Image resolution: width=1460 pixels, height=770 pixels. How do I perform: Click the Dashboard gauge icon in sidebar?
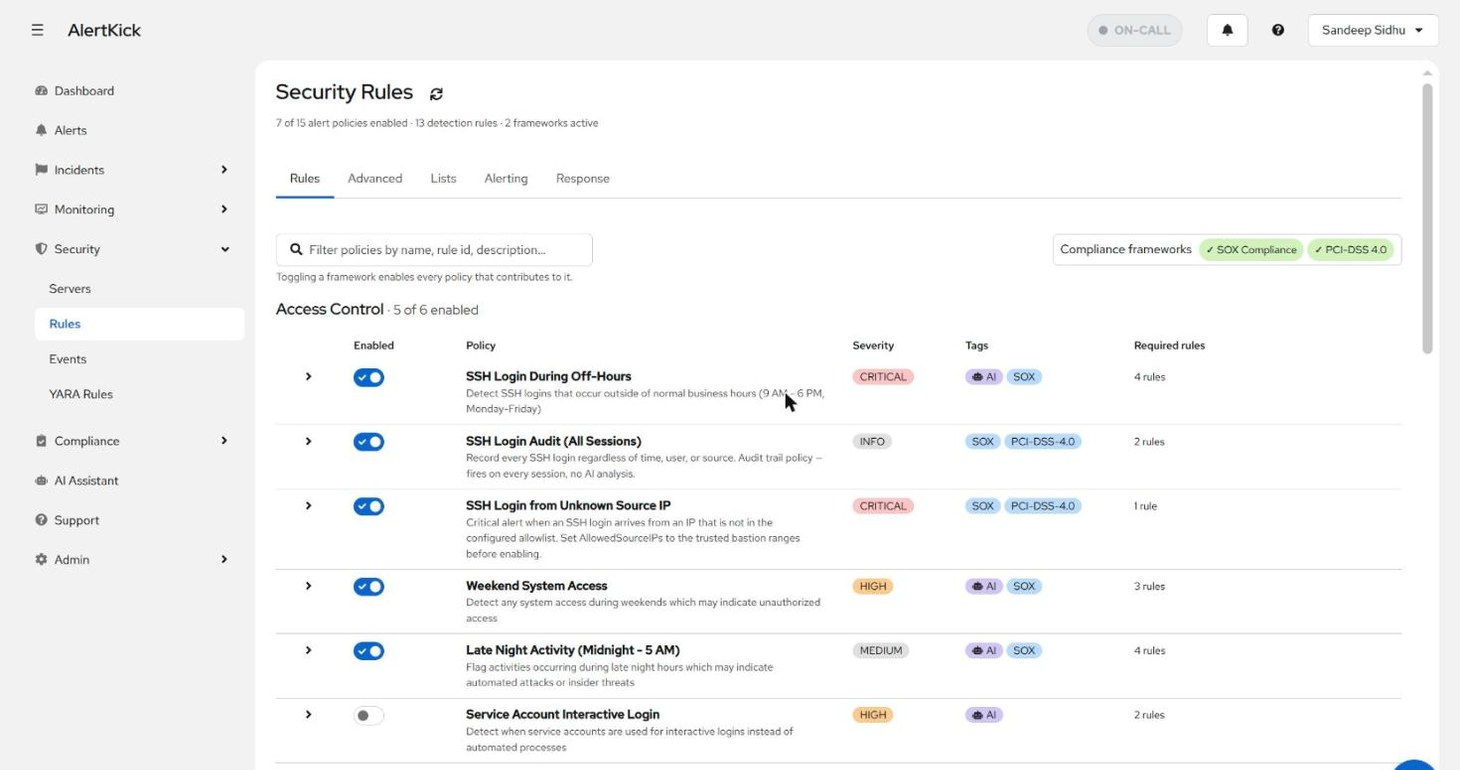41,91
